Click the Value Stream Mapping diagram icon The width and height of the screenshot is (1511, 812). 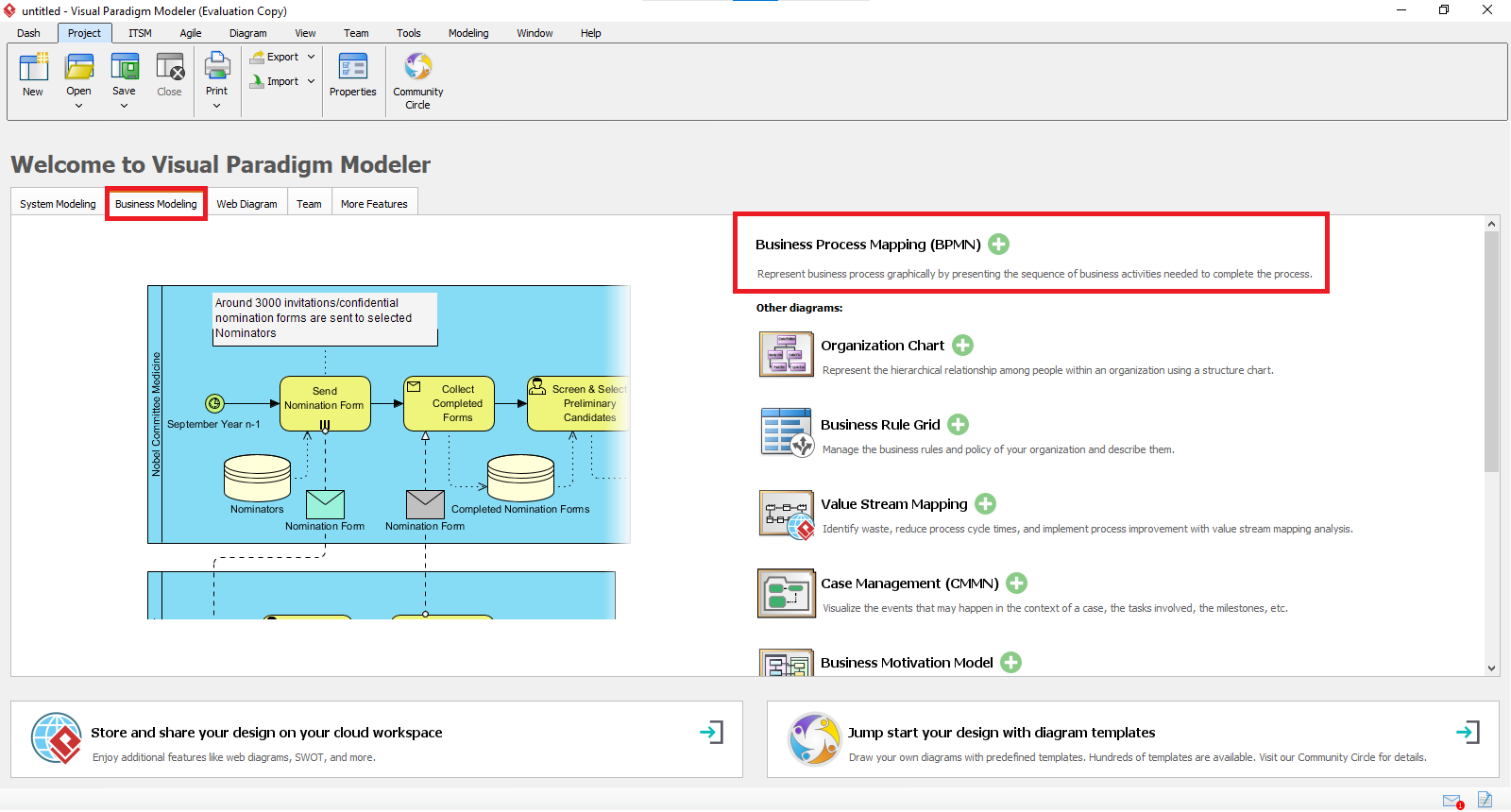click(787, 514)
